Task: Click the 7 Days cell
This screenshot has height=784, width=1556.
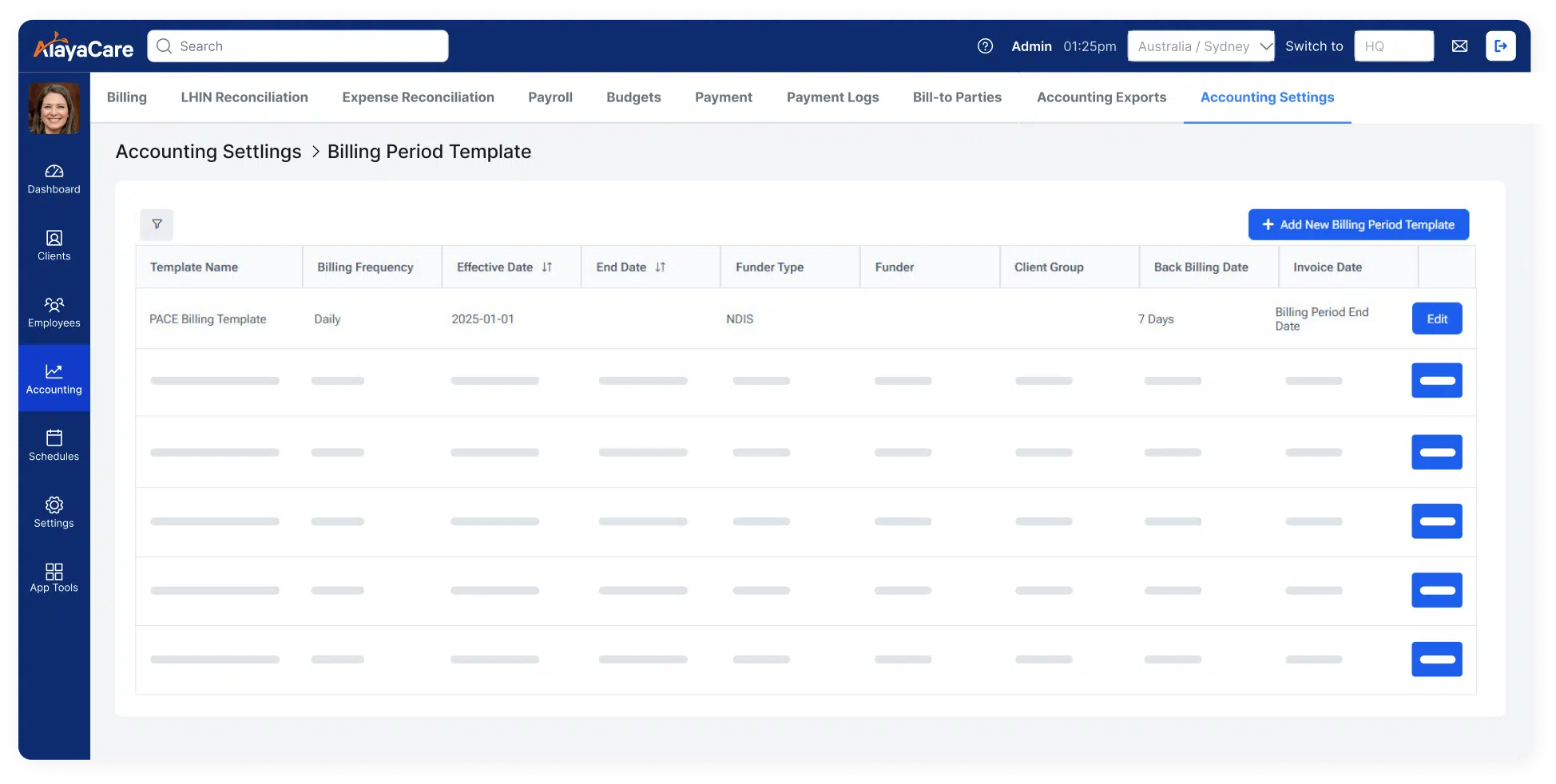Action: tap(1156, 319)
